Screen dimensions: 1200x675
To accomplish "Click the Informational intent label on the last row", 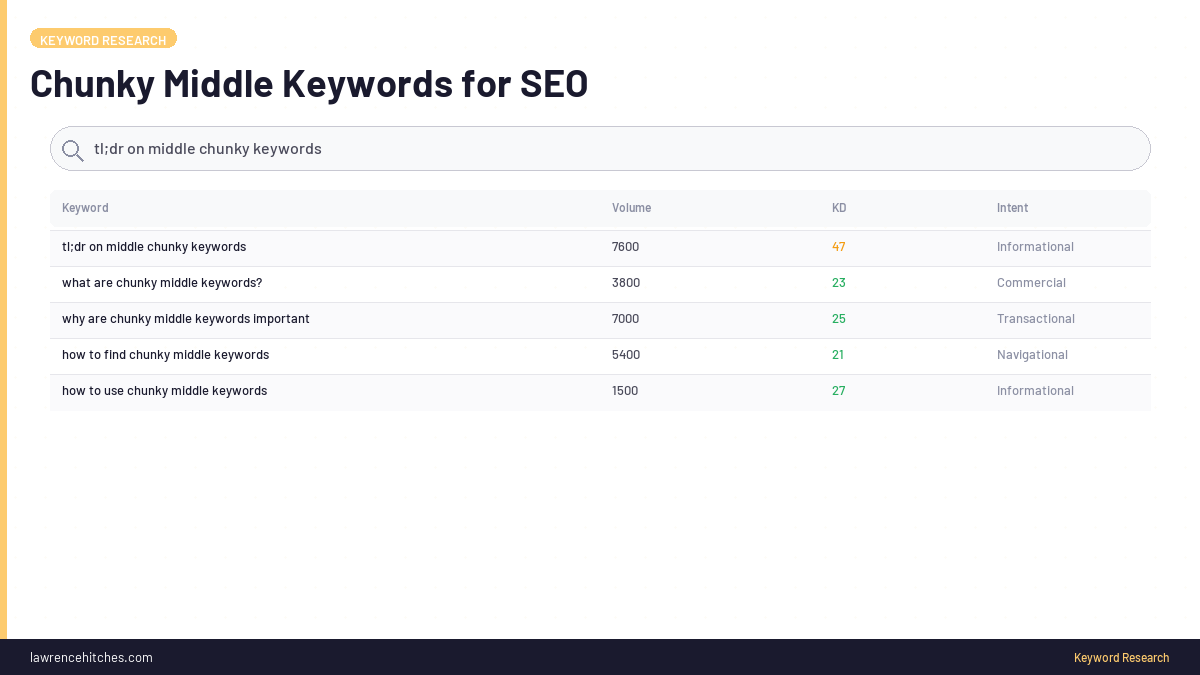I will [1035, 390].
